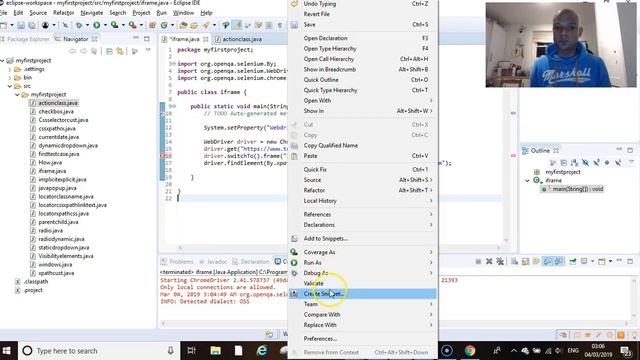The width and height of the screenshot is (640, 360).
Task: Click the Cortana microphone icon
Action: [171, 351]
